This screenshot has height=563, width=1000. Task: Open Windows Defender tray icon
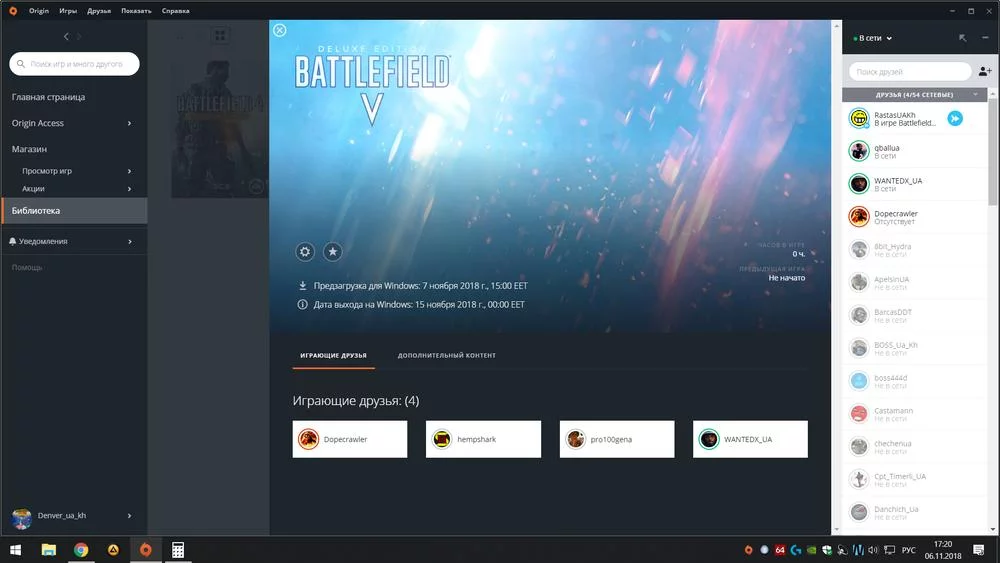click(x=827, y=550)
